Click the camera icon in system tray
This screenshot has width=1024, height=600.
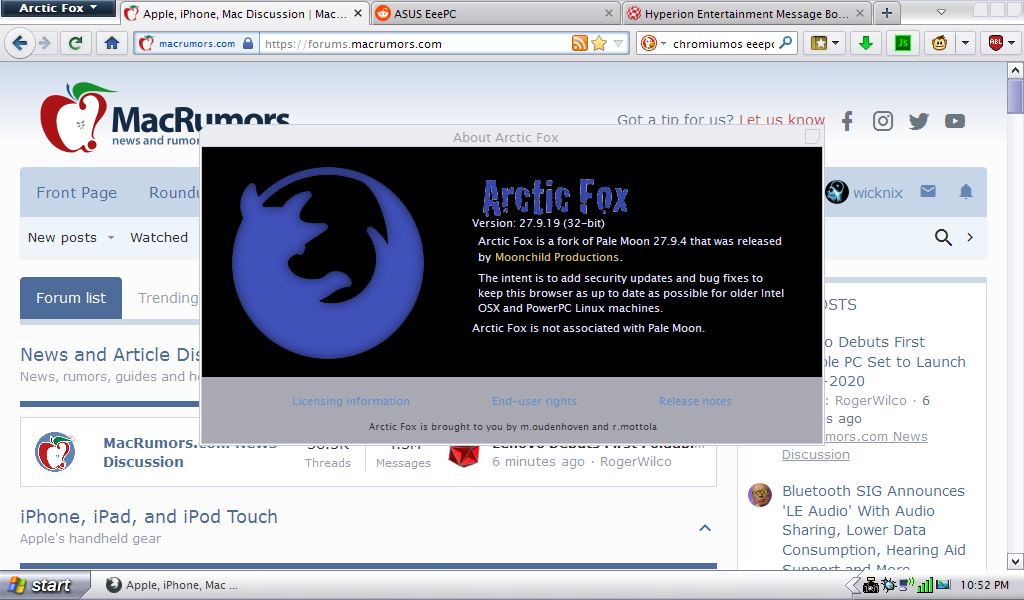[871, 585]
